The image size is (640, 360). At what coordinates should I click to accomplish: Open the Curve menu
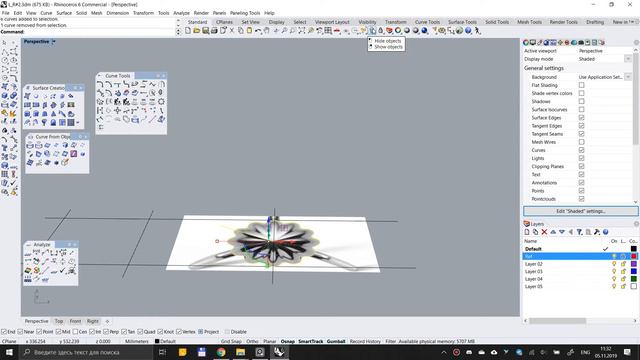46,13
